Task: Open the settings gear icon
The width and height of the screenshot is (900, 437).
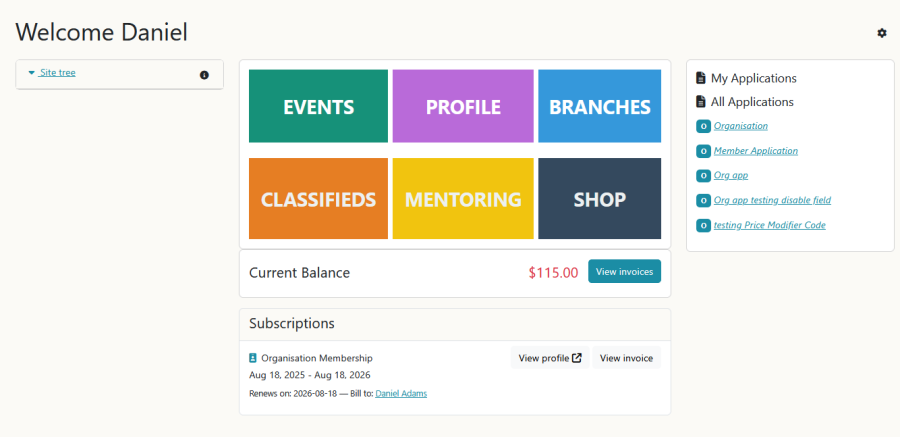Action: coord(882,33)
